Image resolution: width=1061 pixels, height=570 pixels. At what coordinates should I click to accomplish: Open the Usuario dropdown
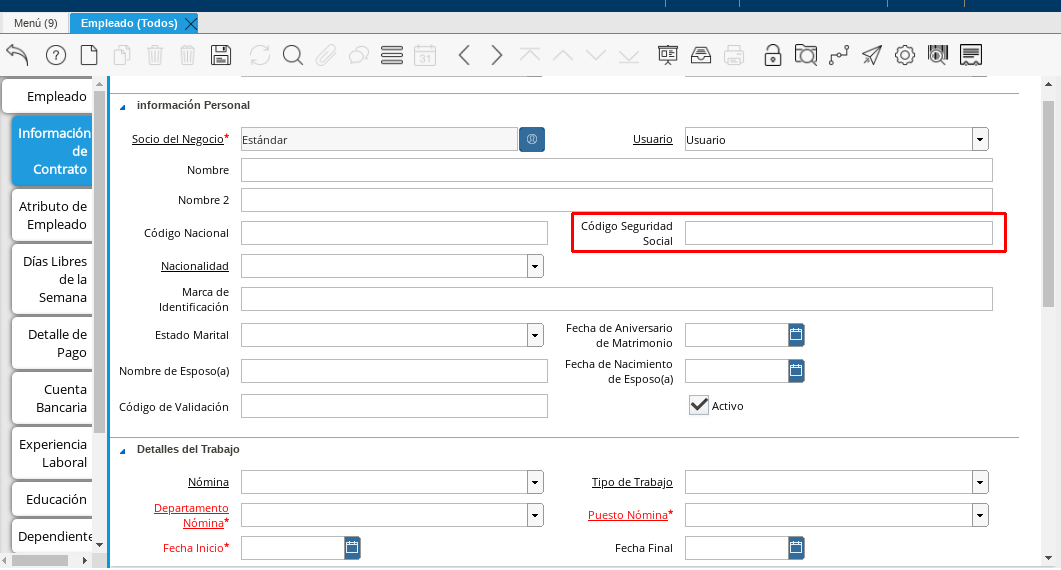point(980,140)
